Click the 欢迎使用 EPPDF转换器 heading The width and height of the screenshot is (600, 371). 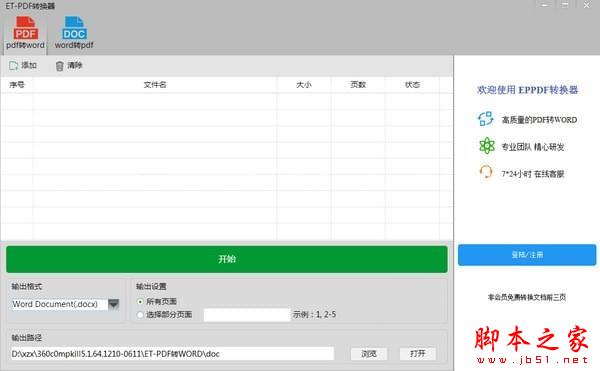coord(527,90)
